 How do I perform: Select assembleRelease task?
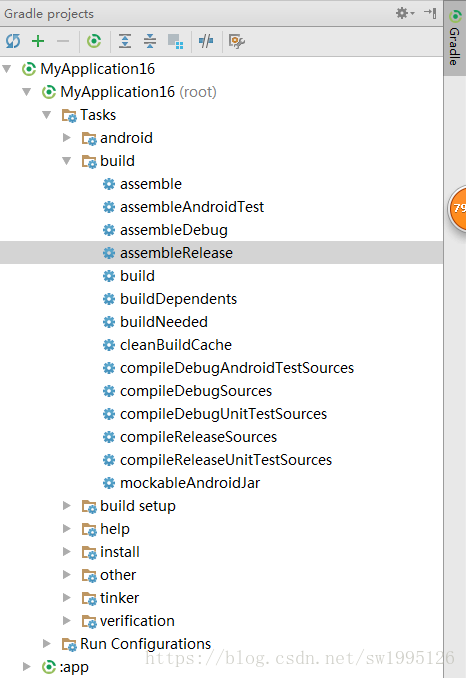[x=176, y=253]
